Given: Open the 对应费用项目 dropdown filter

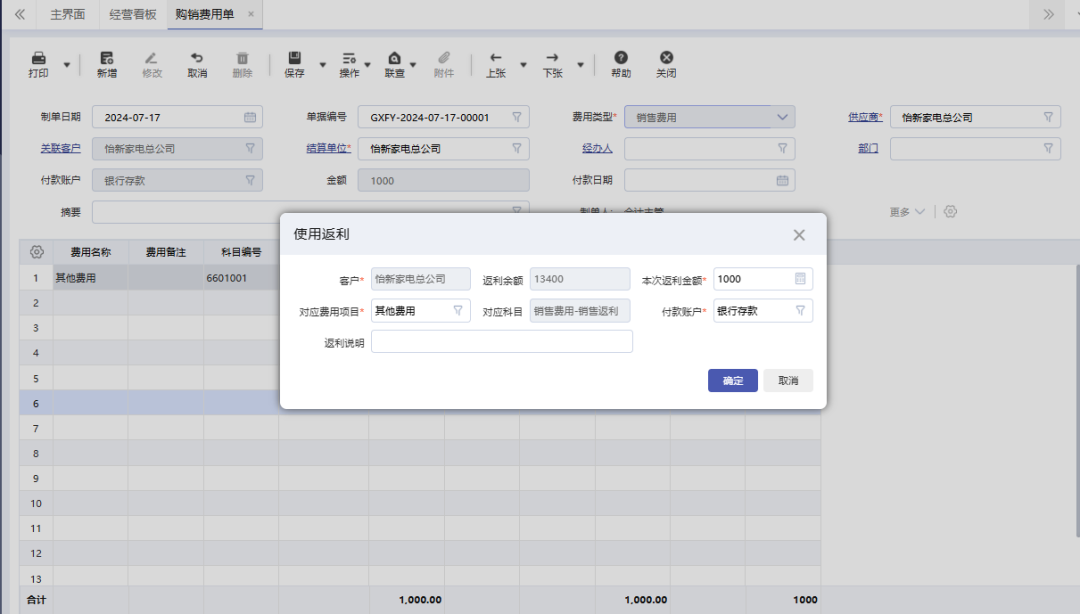Looking at the screenshot, I should 458,311.
